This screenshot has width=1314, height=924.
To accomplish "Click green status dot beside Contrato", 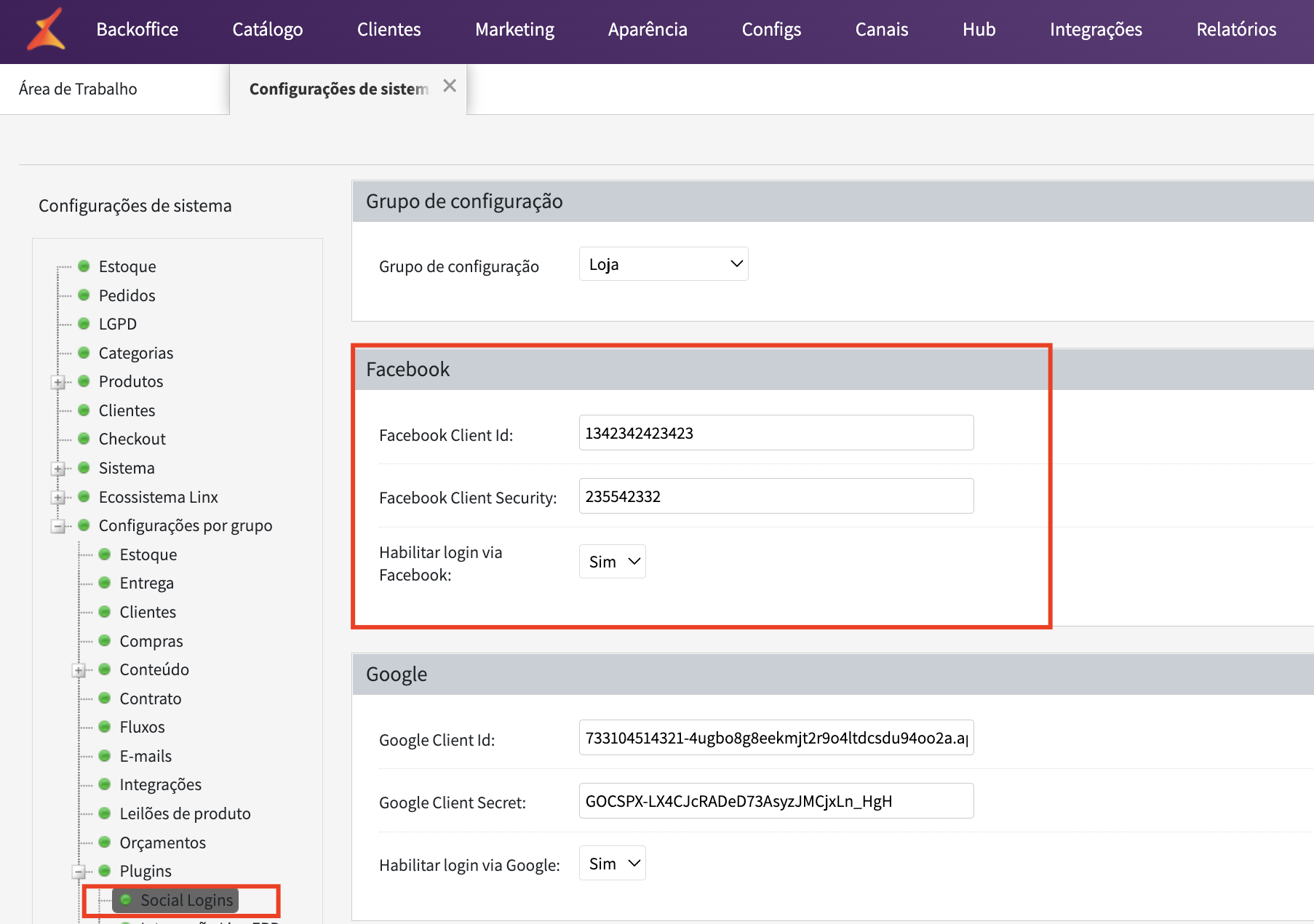I will click(105, 698).
